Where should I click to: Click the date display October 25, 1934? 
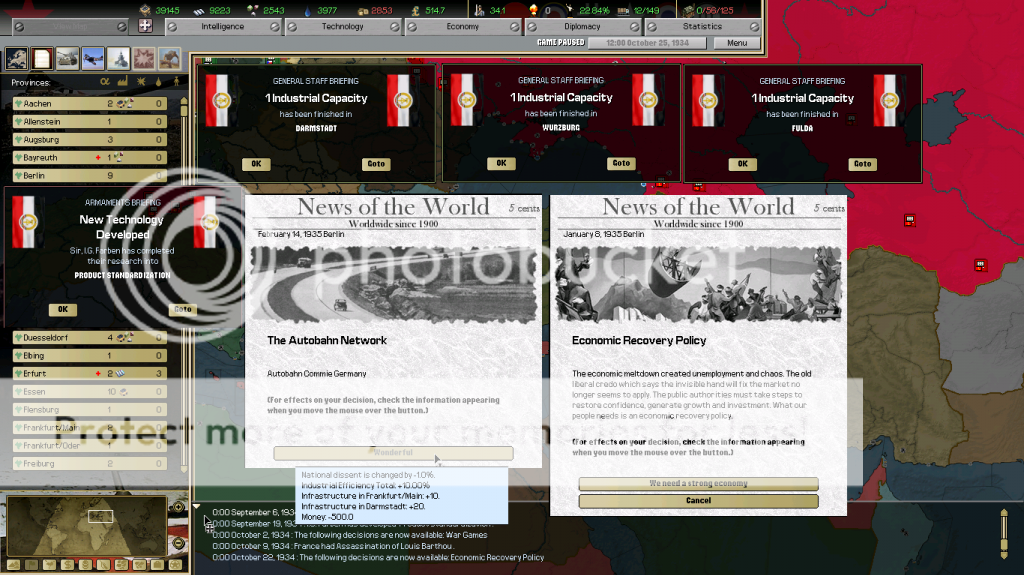tap(647, 43)
